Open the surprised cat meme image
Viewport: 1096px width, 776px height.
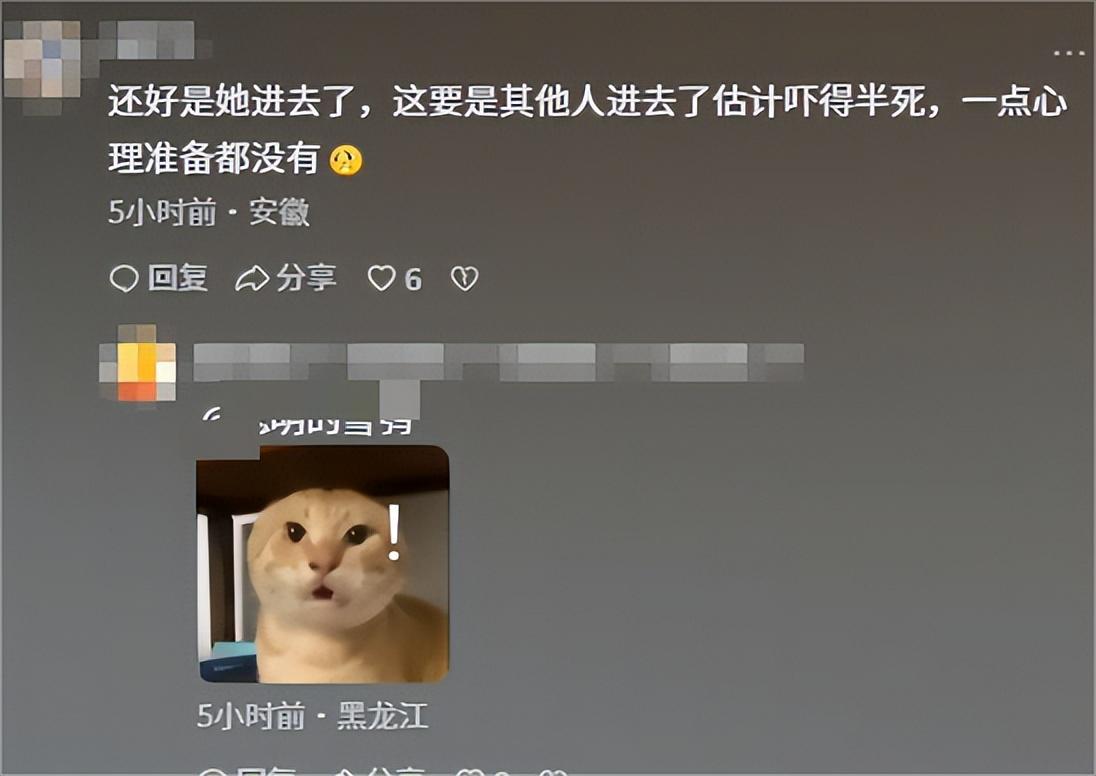pyautogui.click(x=323, y=563)
